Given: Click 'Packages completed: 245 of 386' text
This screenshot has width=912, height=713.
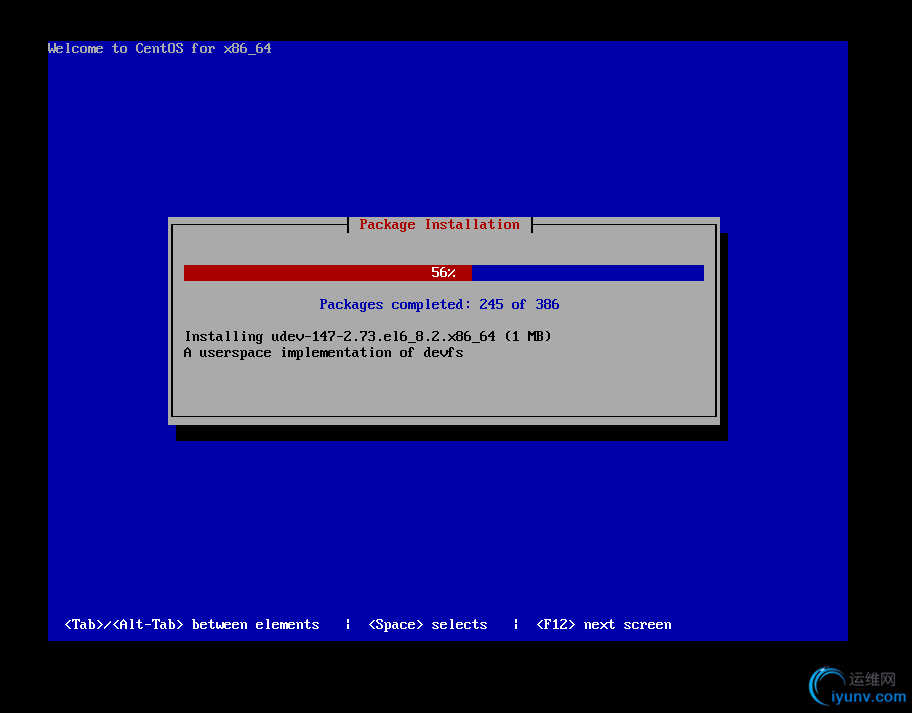Looking at the screenshot, I should pos(439,304).
